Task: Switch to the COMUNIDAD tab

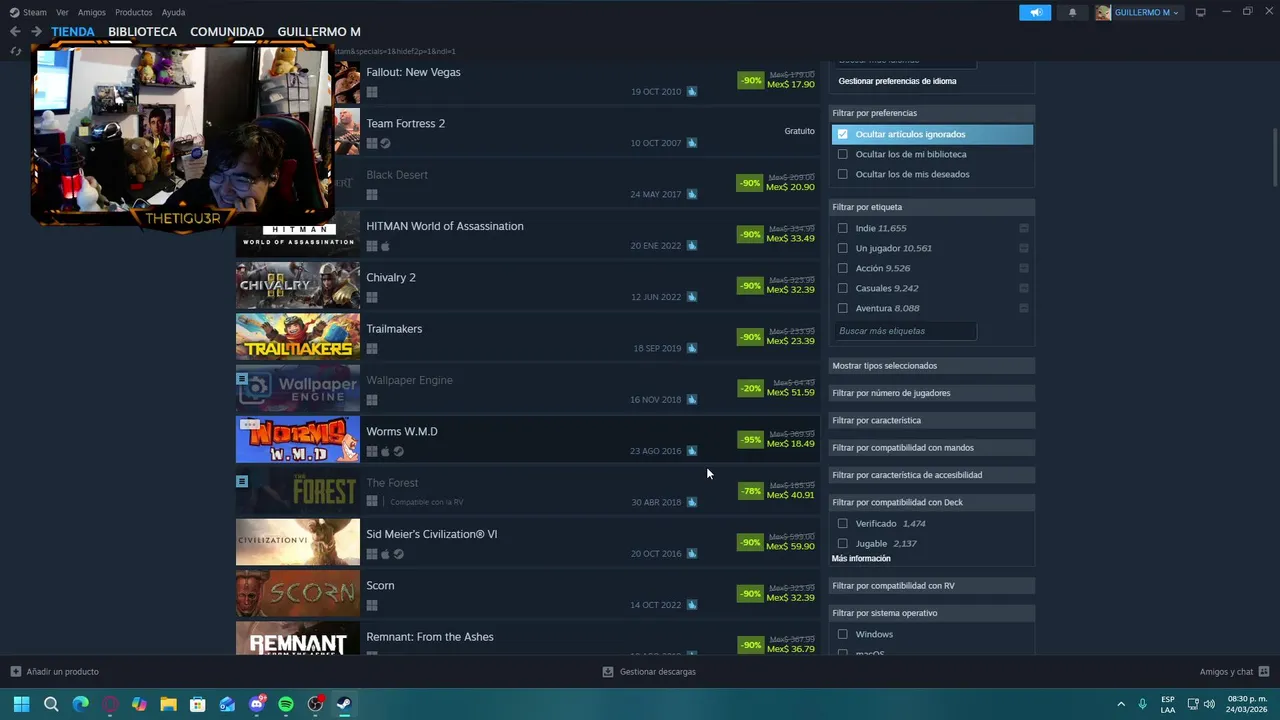Action: pyautogui.click(x=227, y=31)
